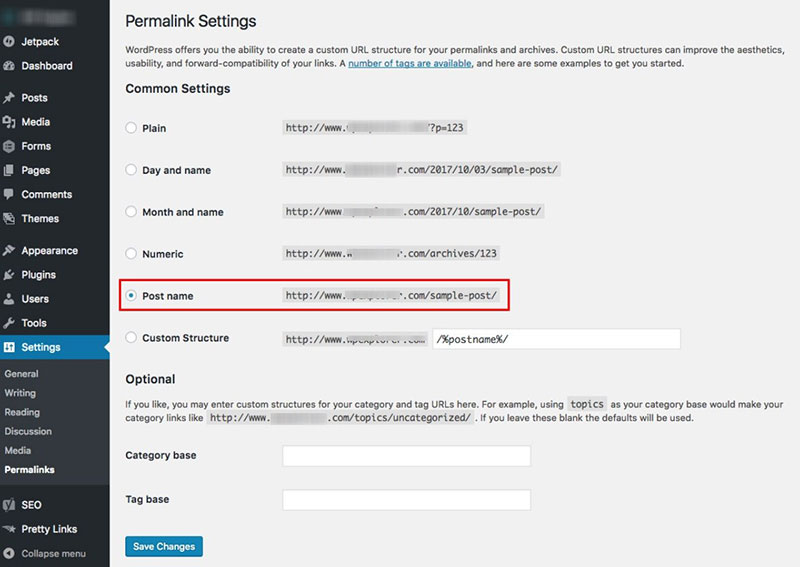Click the Save Changes button
This screenshot has width=800, height=567.
coord(164,546)
